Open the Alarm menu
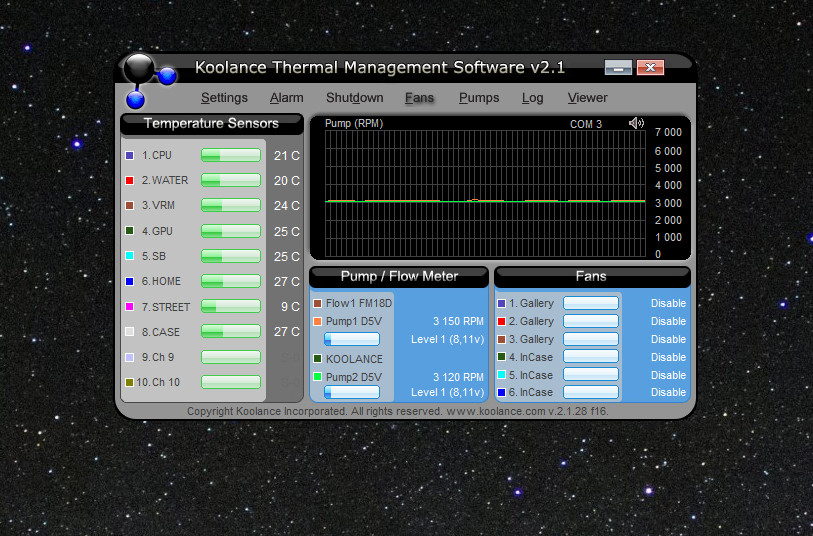The image size is (813, 536). (x=286, y=98)
